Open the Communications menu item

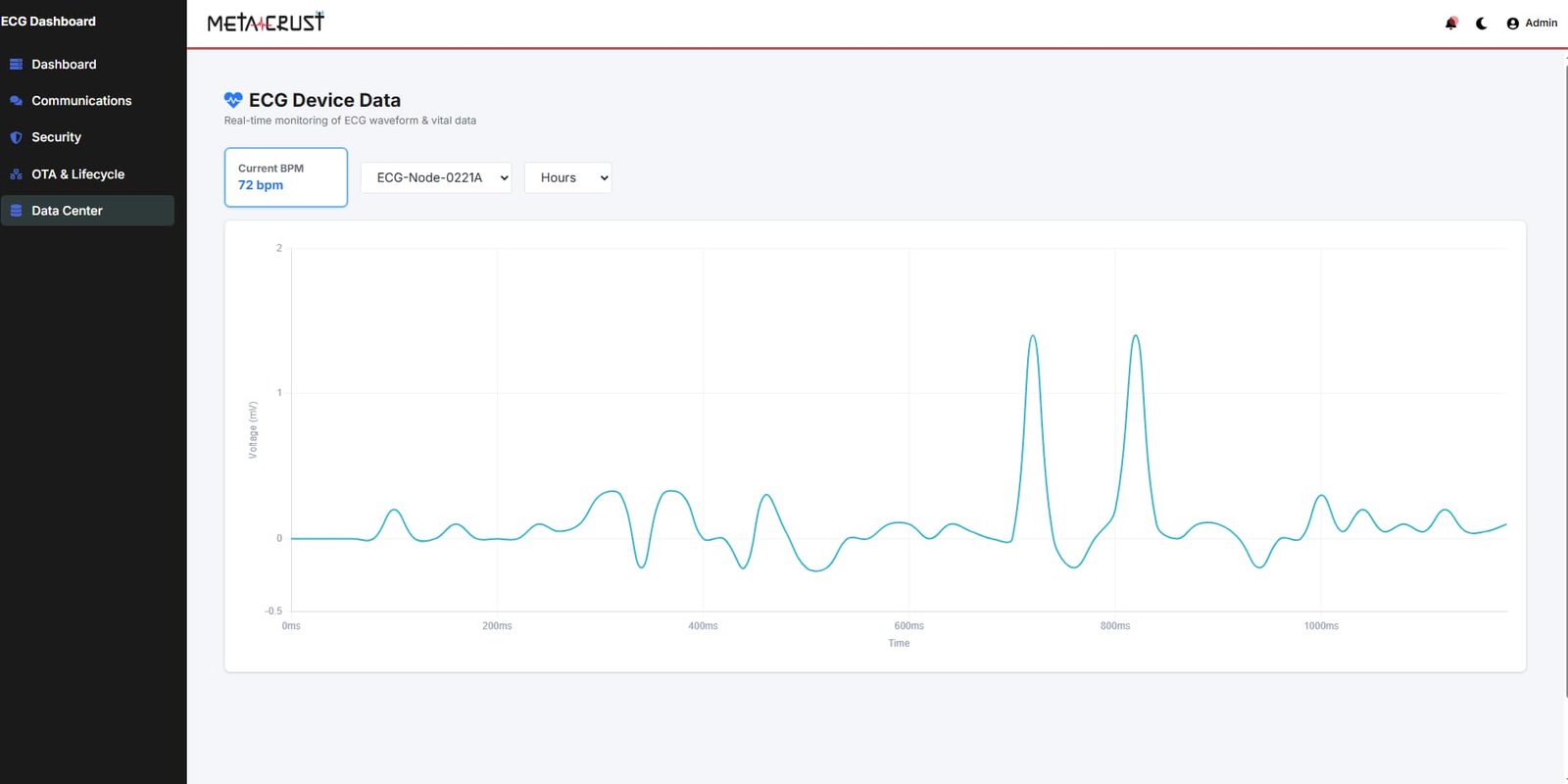(81, 101)
